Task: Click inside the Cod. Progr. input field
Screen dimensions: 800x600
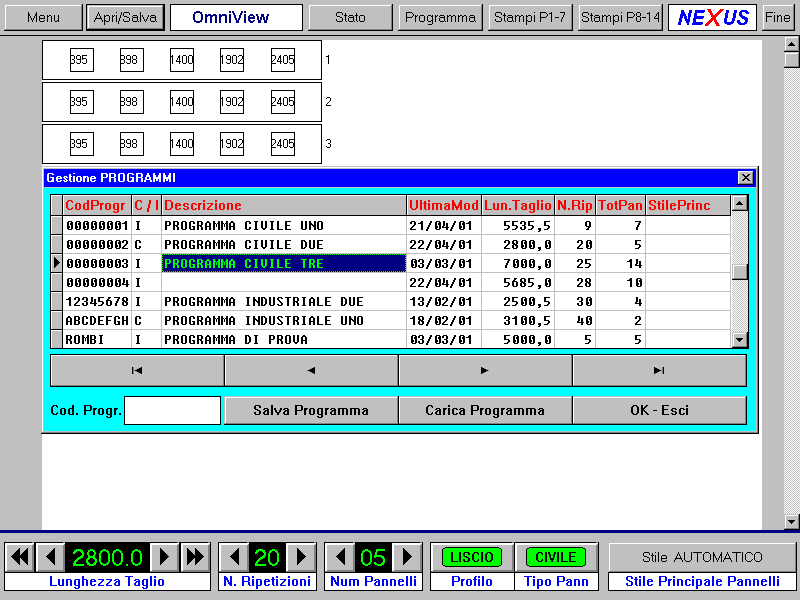Action: point(172,410)
